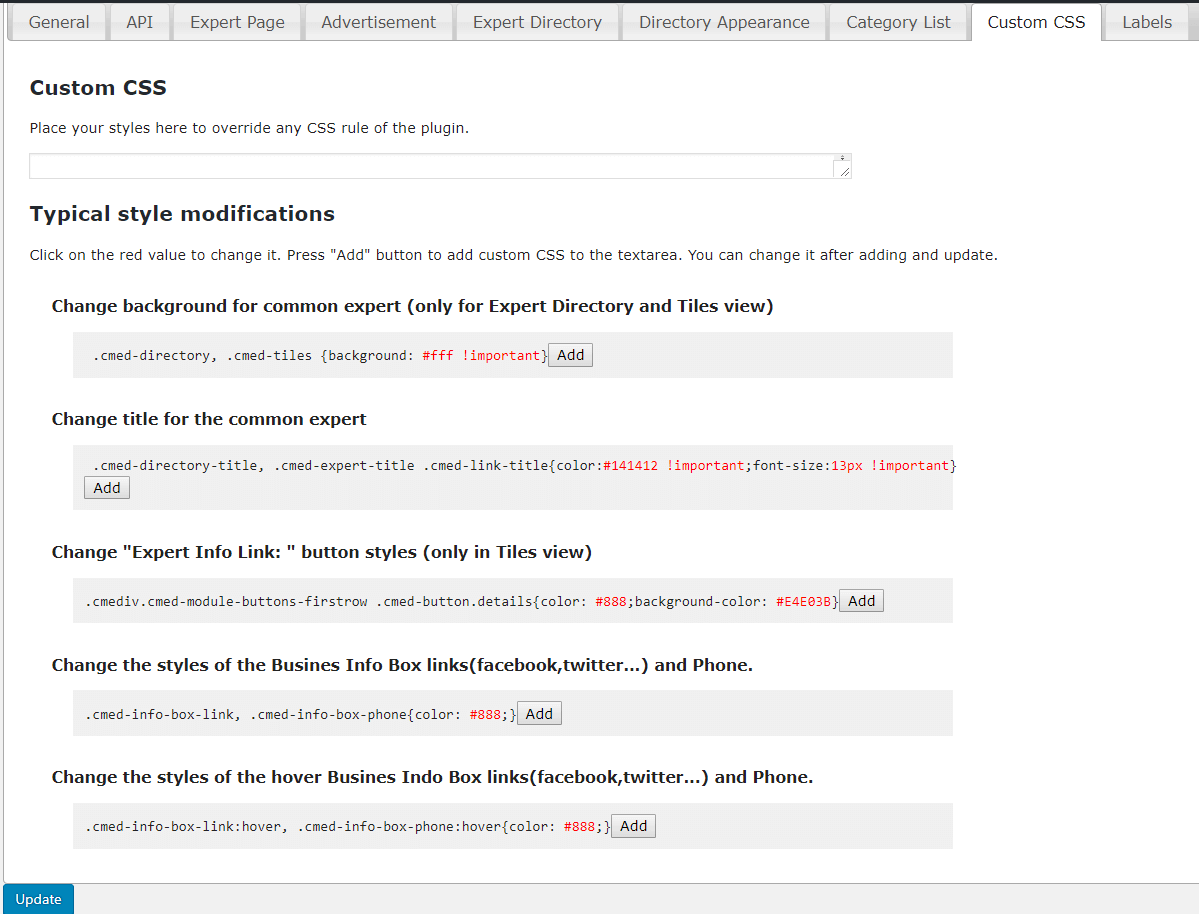Click the red #fff background value
Image resolution: width=1199 pixels, height=914 pixels.
(x=438, y=356)
